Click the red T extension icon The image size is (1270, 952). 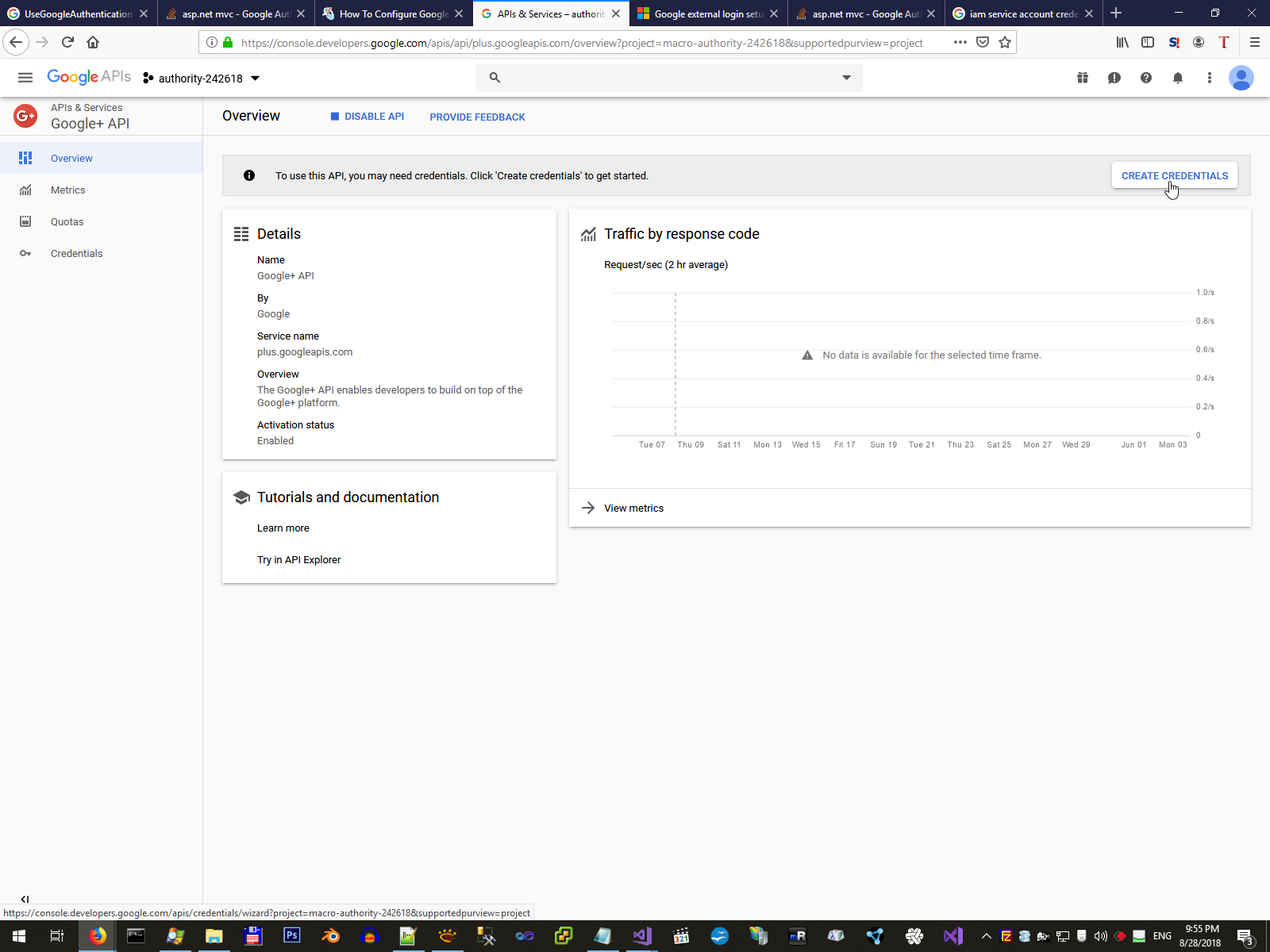(x=1224, y=42)
